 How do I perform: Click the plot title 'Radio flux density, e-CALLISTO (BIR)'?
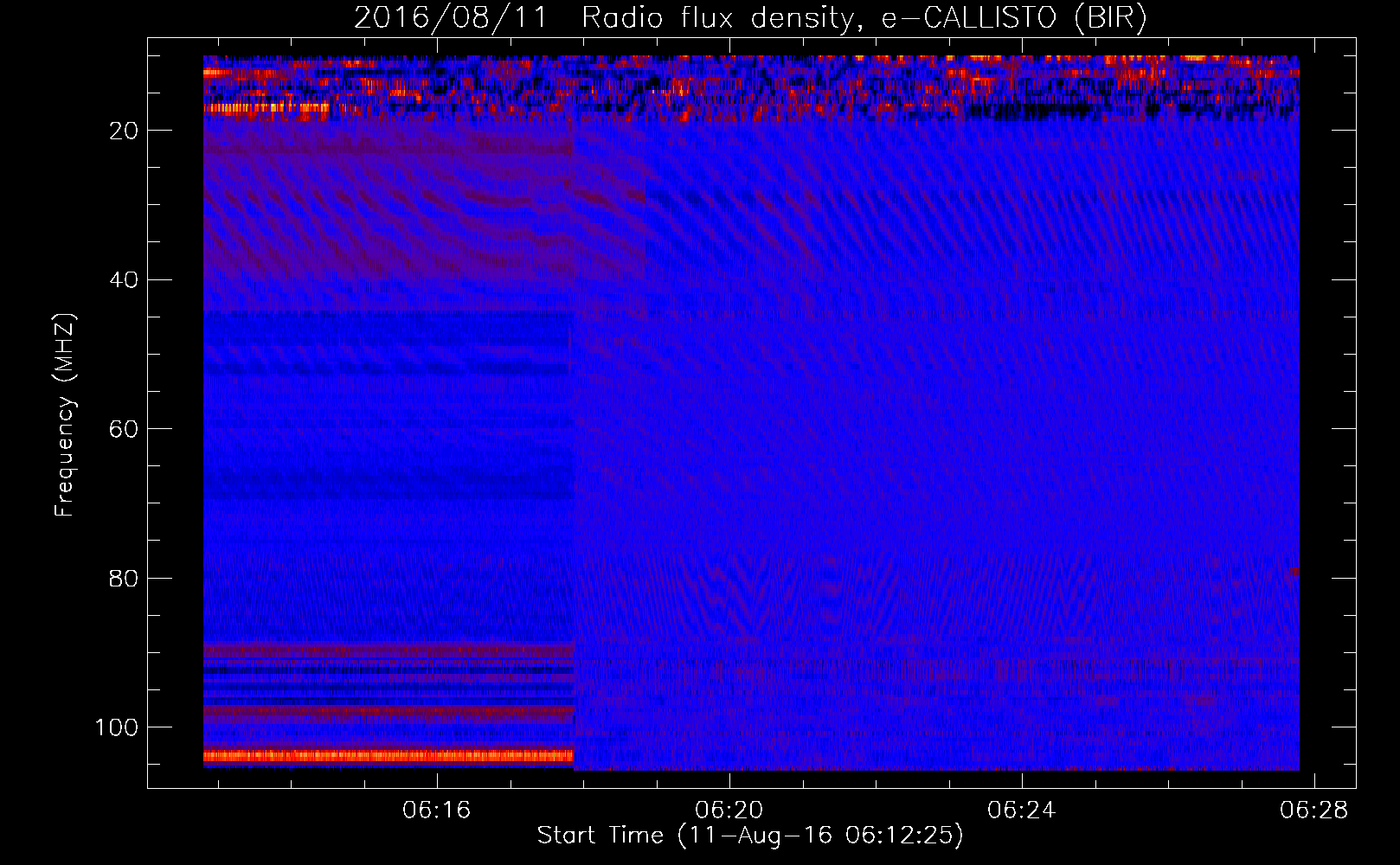click(864, 18)
